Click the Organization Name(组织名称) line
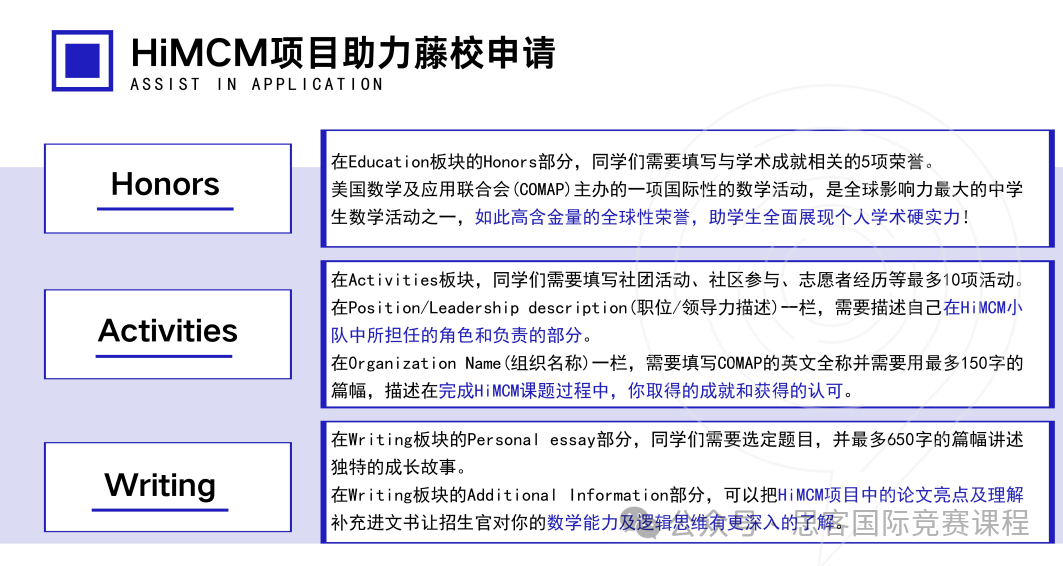This screenshot has height=566, width=1063. [677, 363]
